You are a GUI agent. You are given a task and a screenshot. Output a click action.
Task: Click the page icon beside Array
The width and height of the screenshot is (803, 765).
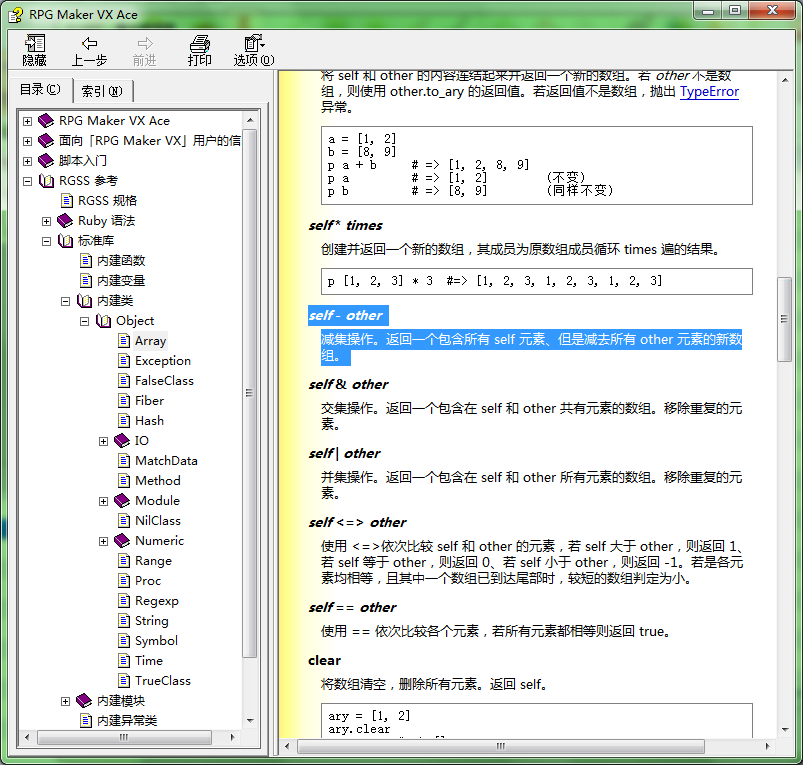(x=123, y=341)
